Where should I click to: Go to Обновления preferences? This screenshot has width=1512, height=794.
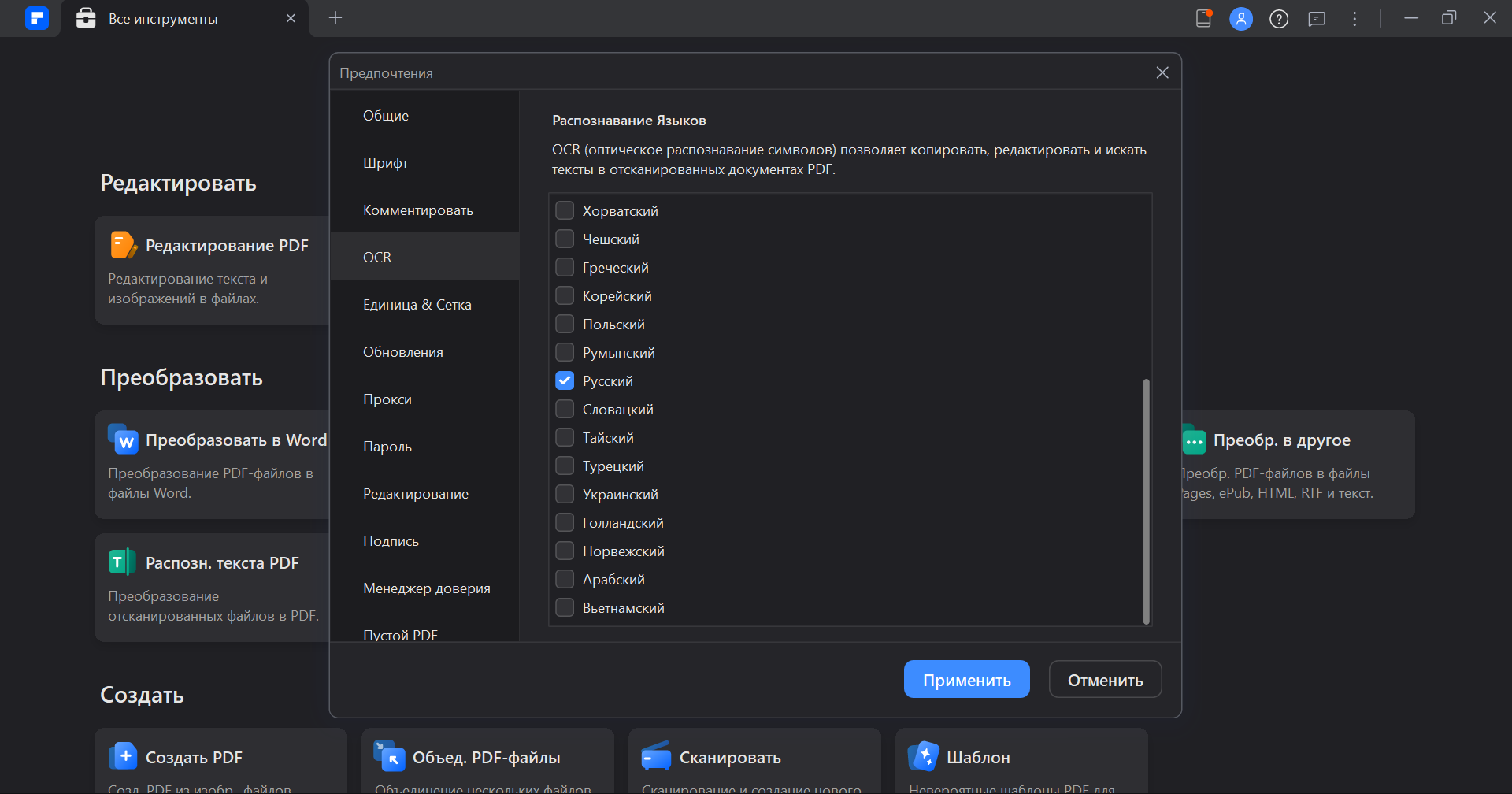[x=424, y=352]
